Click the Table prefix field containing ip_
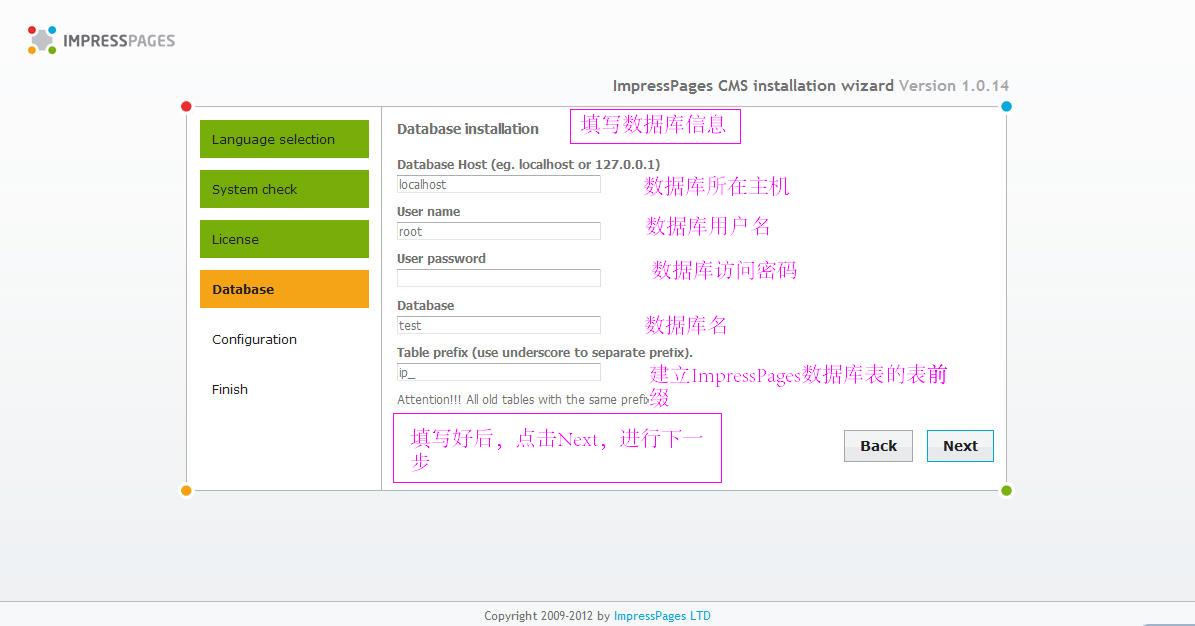Viewport: 1195px width, 626px height. pyautogui.click(x=498, y=372)
